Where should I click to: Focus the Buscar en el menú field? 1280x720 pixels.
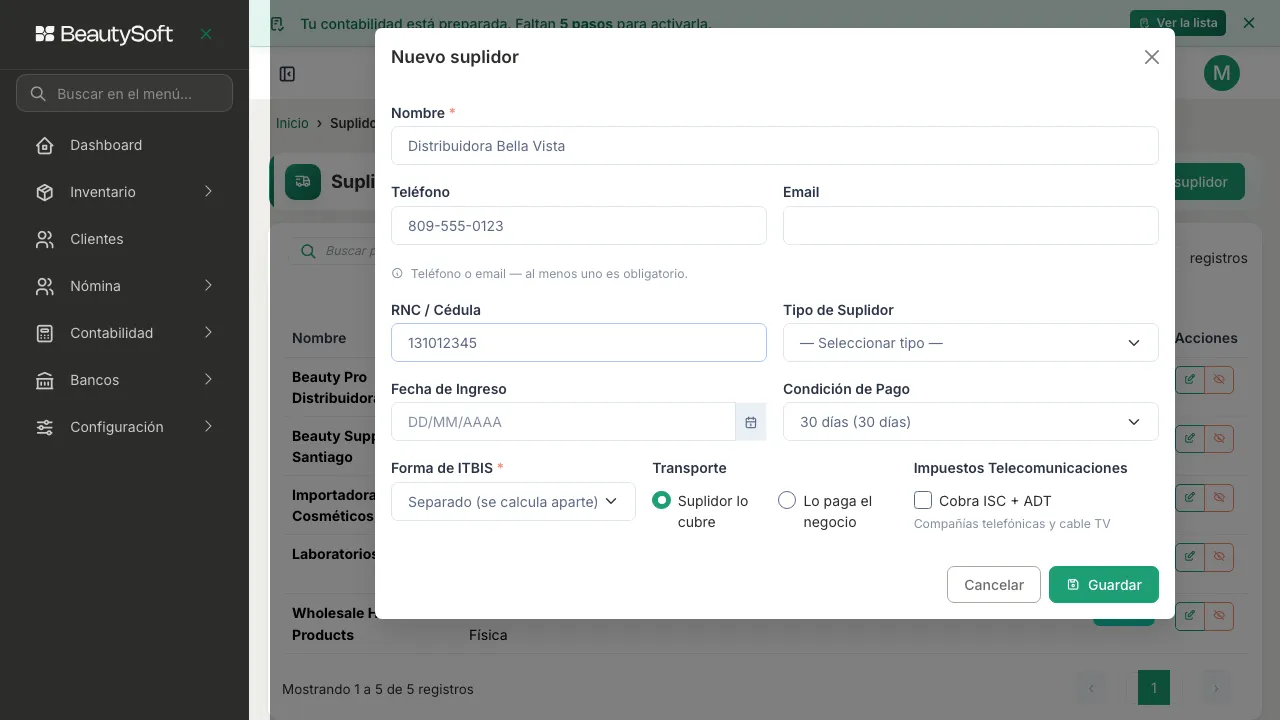click(x=125, y=93)
